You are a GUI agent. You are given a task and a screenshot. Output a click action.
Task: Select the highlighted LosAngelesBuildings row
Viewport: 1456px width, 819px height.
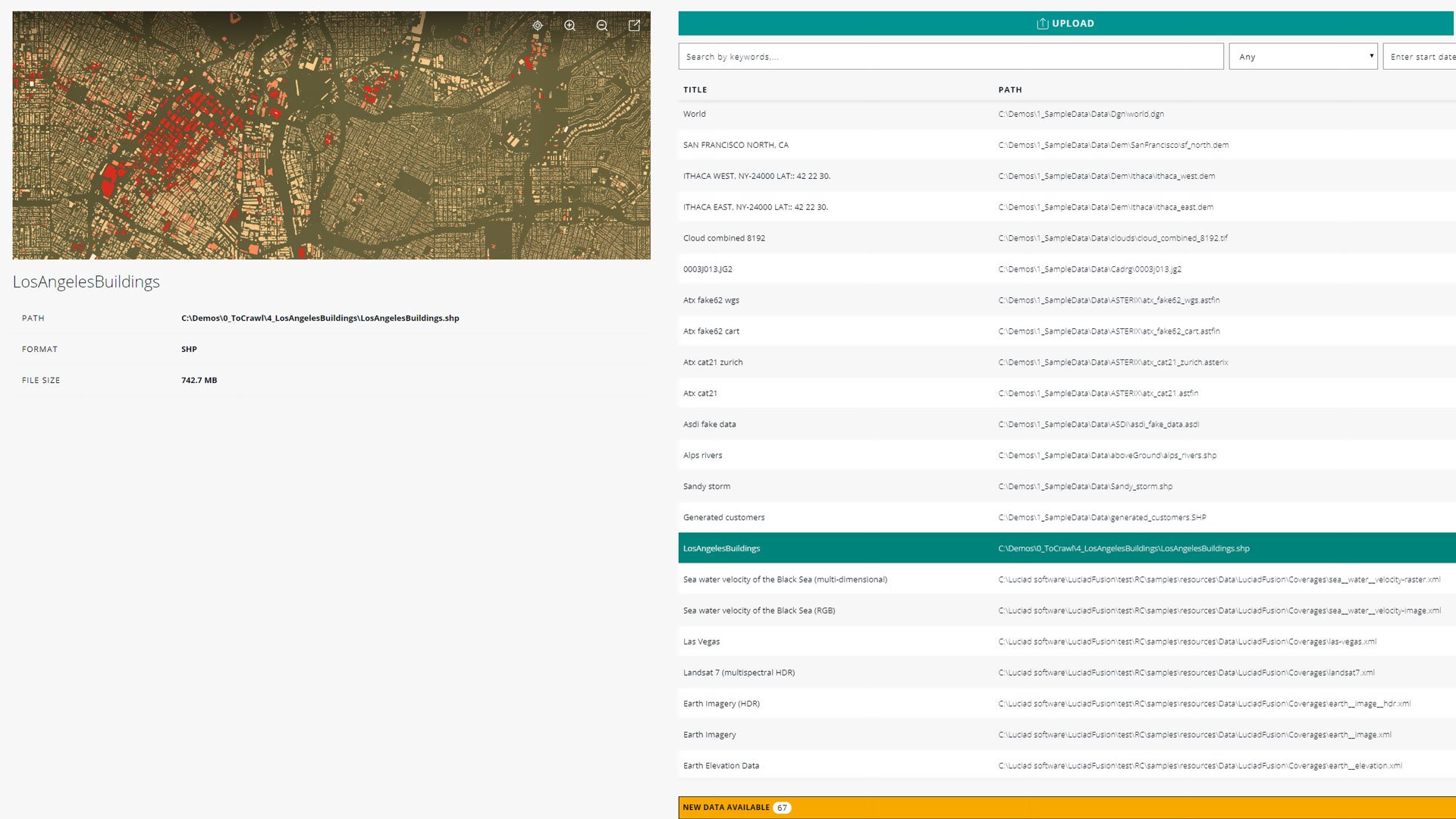(x=722, y=548)
